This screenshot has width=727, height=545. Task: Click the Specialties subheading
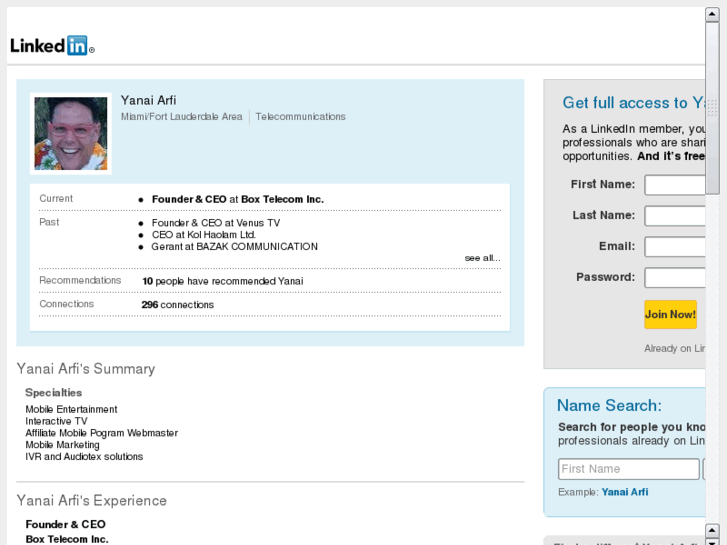[x=53, y=393]
